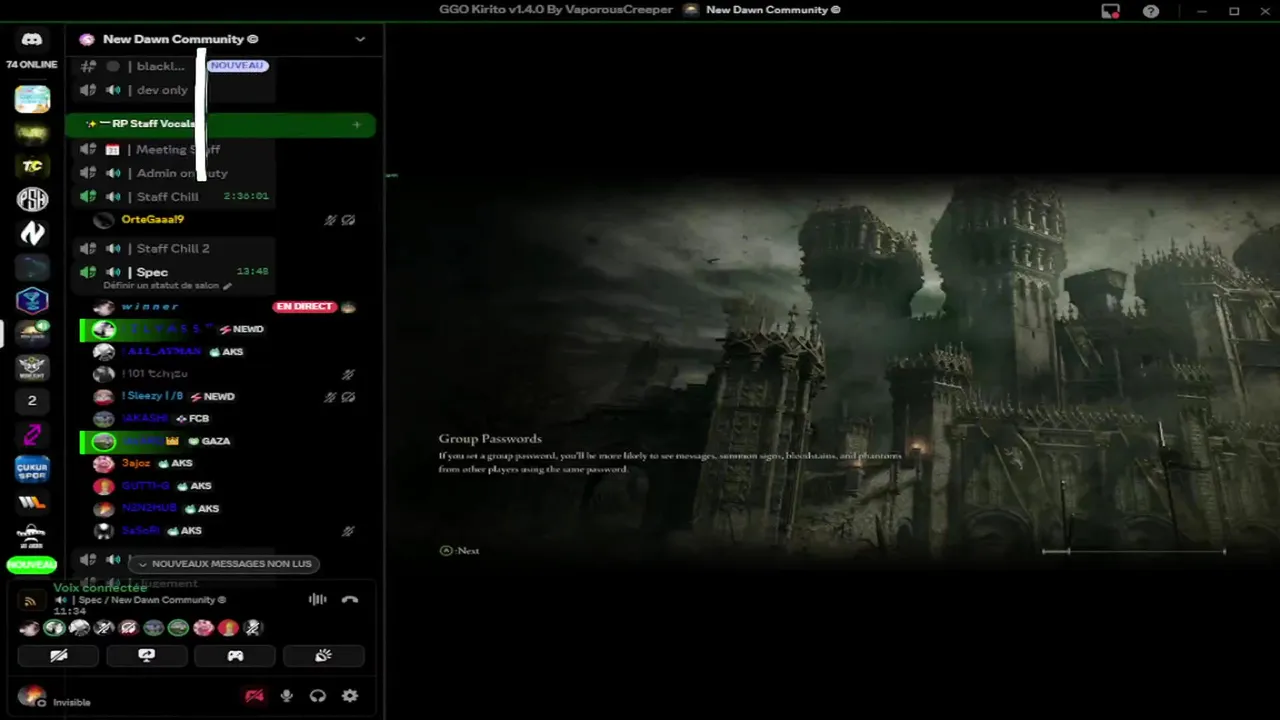
Task: Expand the New Dawn Community server menu
Action: coord(360,39)
